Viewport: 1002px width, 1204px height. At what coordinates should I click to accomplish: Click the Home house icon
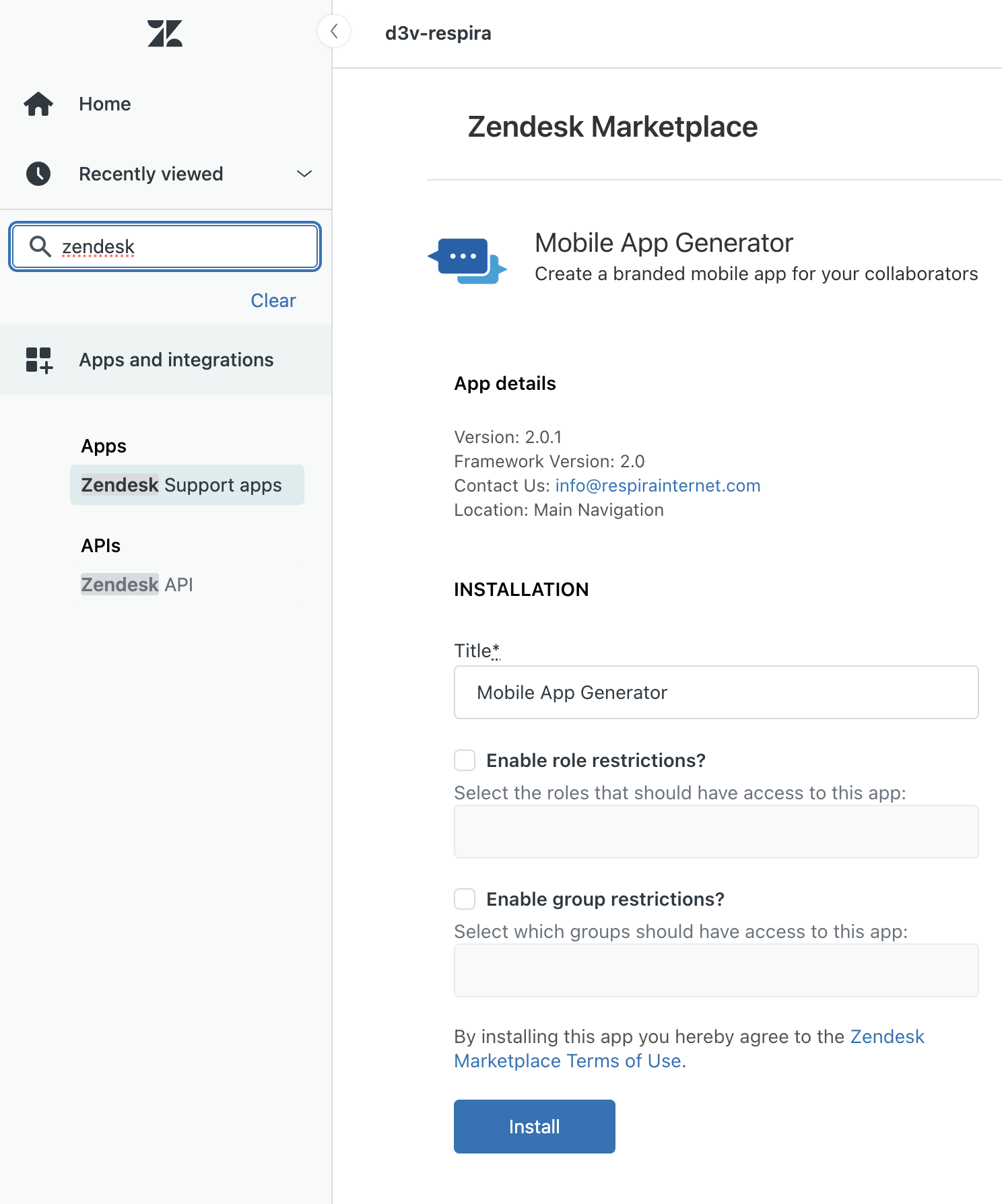[38, 104]
